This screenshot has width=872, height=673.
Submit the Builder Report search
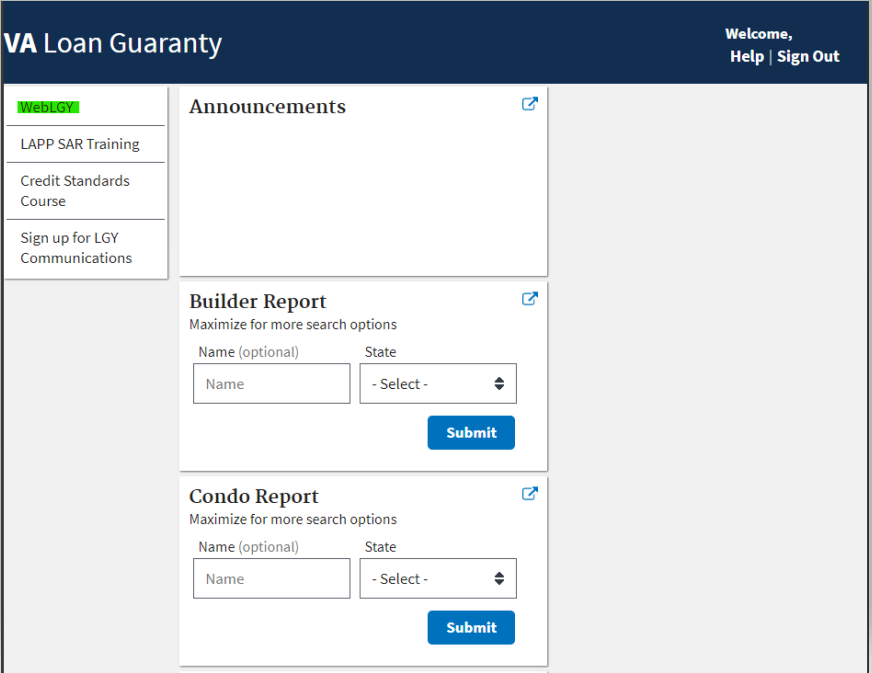tap(471, 433)
